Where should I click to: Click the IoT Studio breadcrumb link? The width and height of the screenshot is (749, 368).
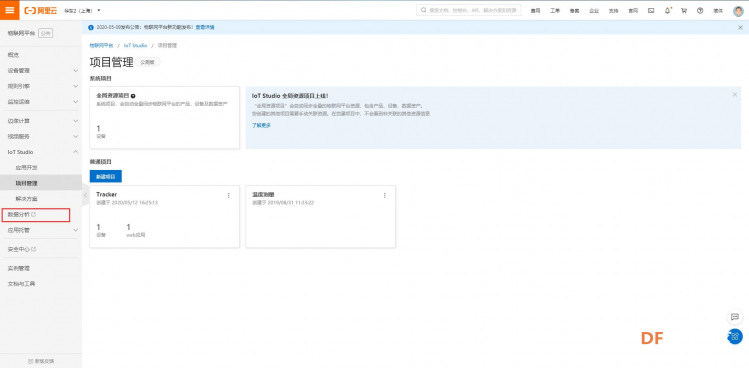pos(136,45)
